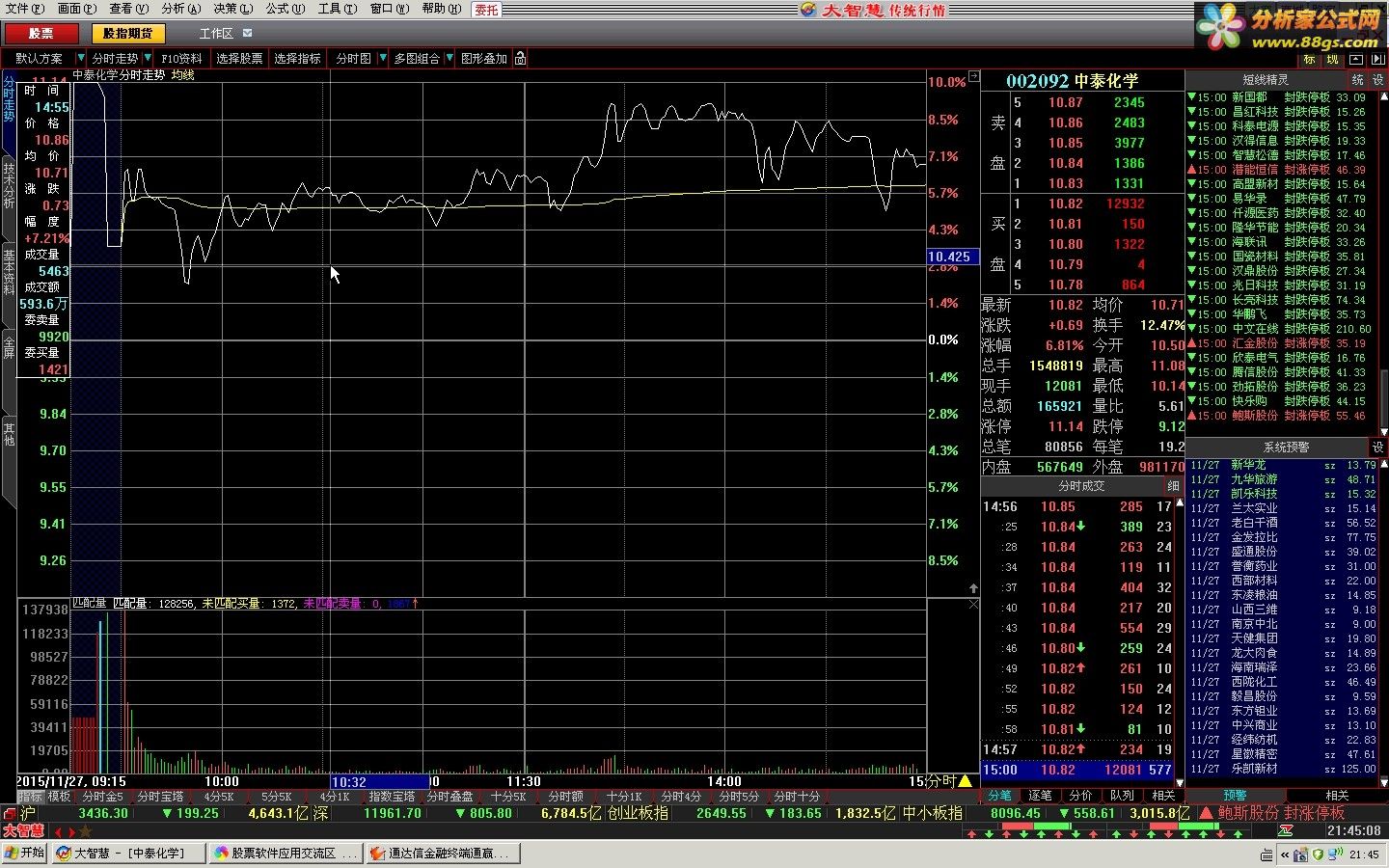This screenshot has width=1389, height=868.
Task: Click the close X on the 匹配量 panel
Action: (973, 604)
